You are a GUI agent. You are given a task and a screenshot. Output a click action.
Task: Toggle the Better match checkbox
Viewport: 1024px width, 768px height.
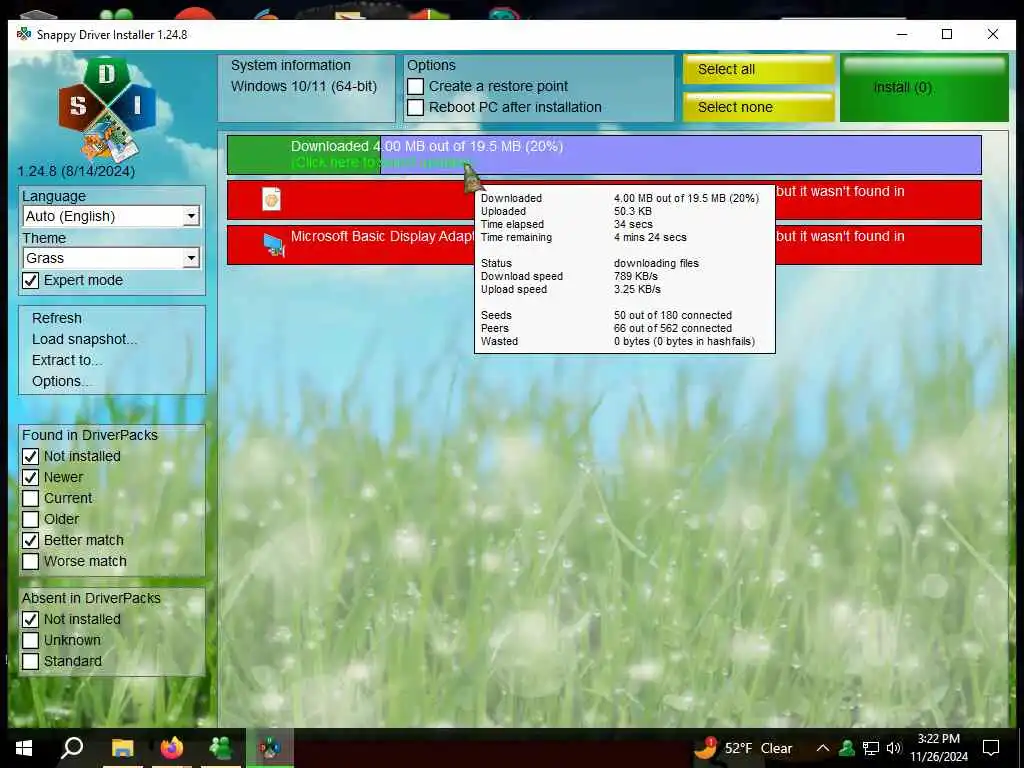(x=31, y=540)
